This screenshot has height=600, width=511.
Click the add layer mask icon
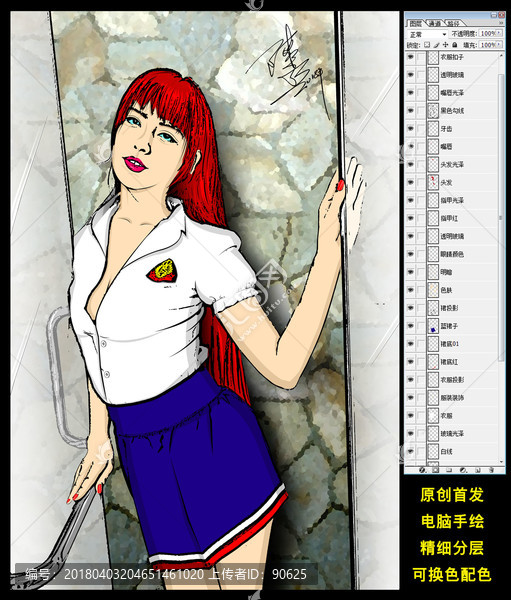tap(435, 469)
